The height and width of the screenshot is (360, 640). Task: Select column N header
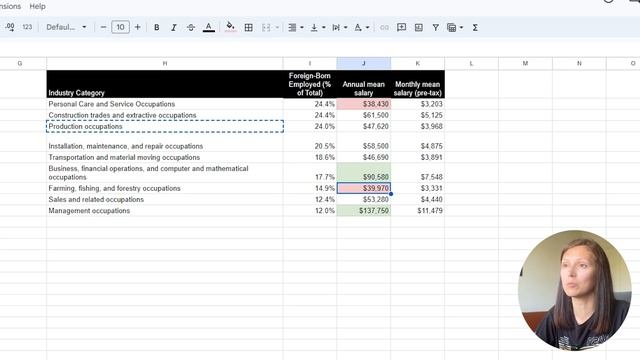pos(579,63)
